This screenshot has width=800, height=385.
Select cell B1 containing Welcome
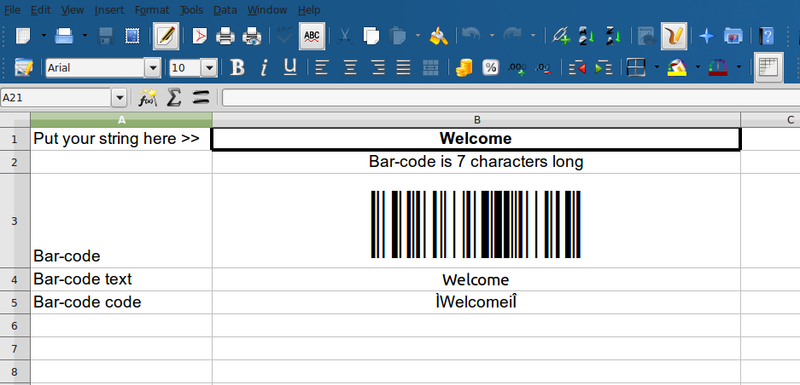pos(476,139)
